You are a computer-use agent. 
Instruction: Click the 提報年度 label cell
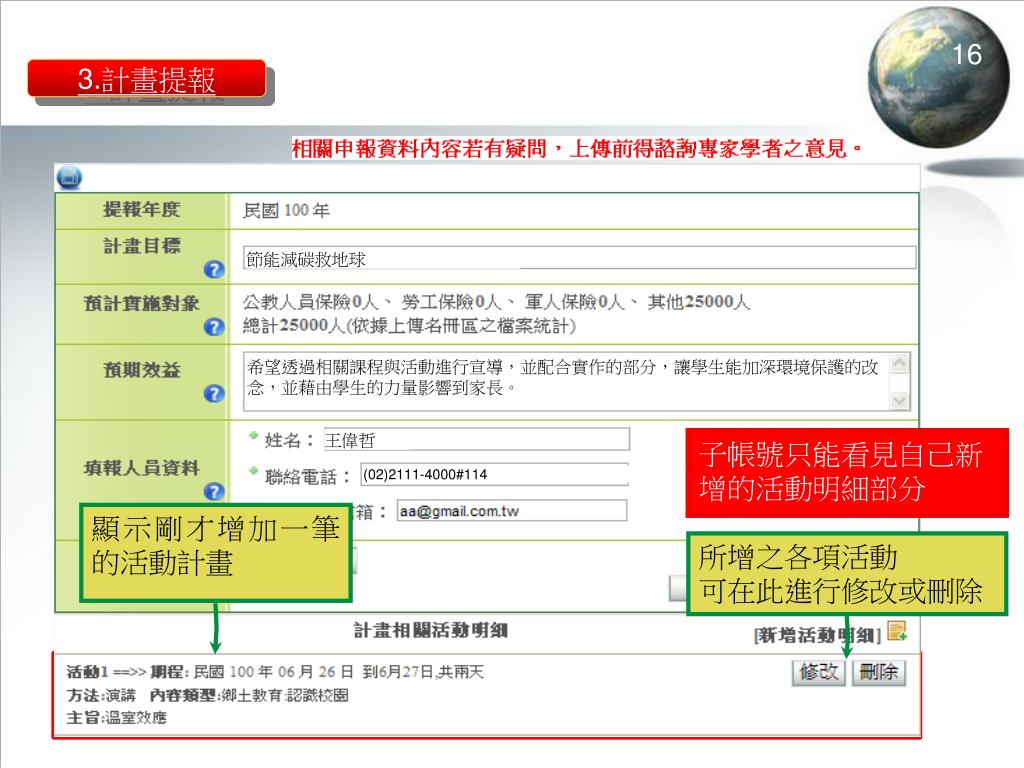click(142, 210)
